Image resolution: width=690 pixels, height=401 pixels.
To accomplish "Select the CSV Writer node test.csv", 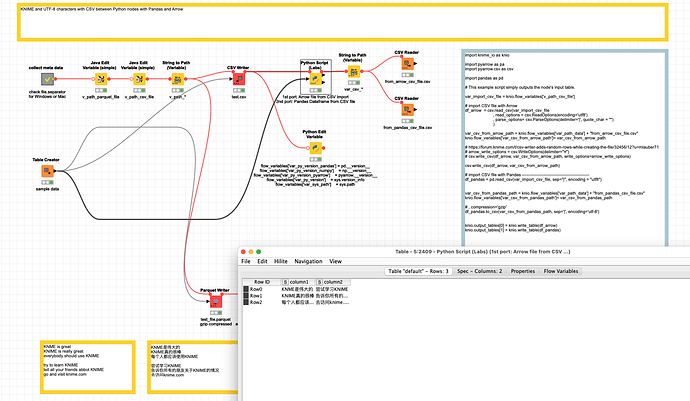I will tap(239, 79).
